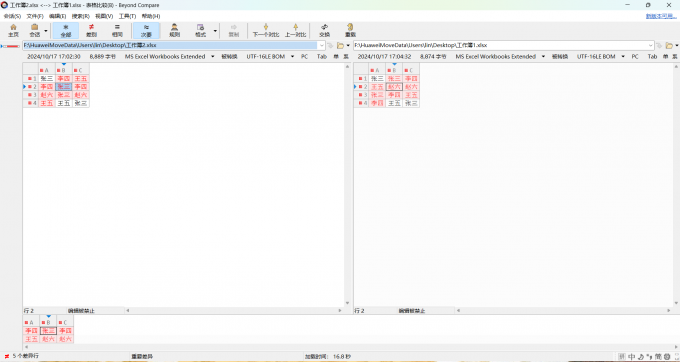680x362 pixels.
Task: Open the Search (搜索) menu
Action: coord(81,16)
